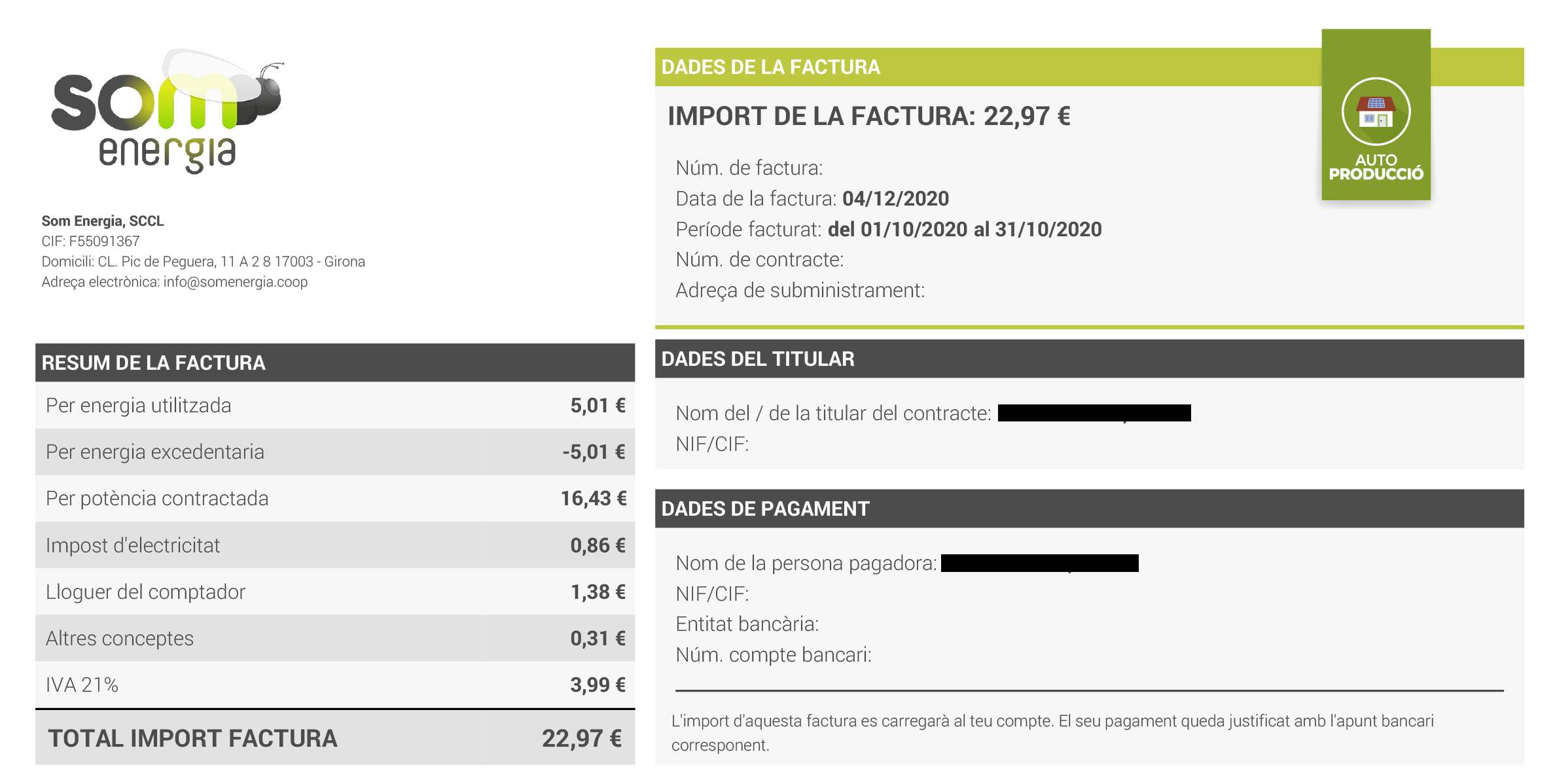Select the IVA 21% amount 3,99 €
The width and height of the screenshot is (1555, 784).
tap(598, 685)
